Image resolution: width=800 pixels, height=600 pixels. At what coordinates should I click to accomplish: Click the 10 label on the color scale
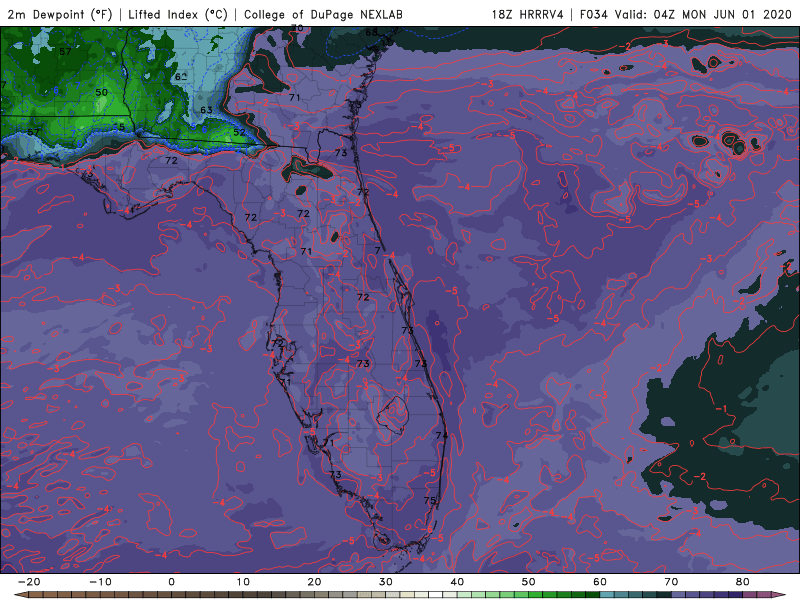[243, 582]
